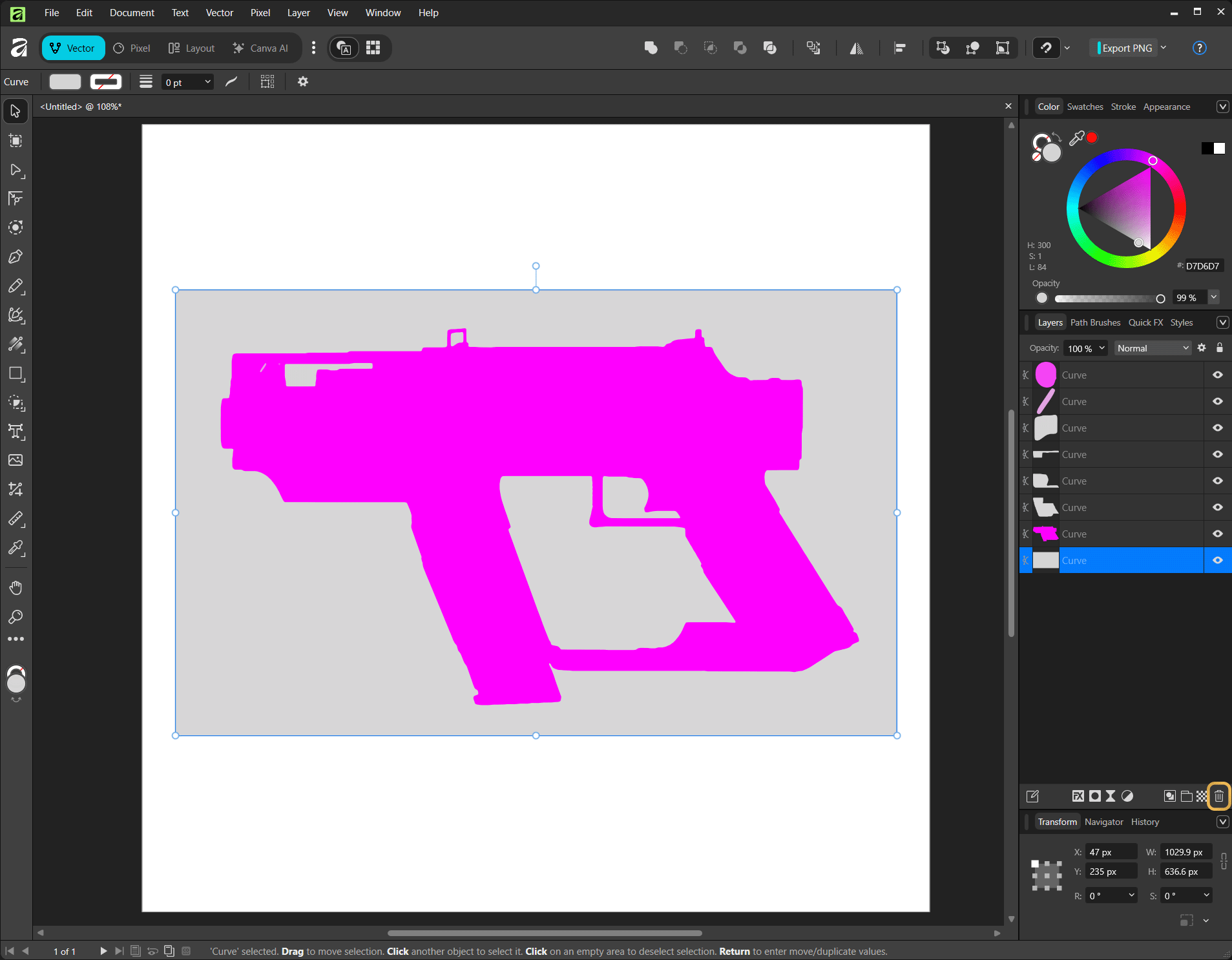Expand the Export PNG dropdown arrow
The height and width of the screenshot is (960, 1232).
click(x=1164, y=48)
